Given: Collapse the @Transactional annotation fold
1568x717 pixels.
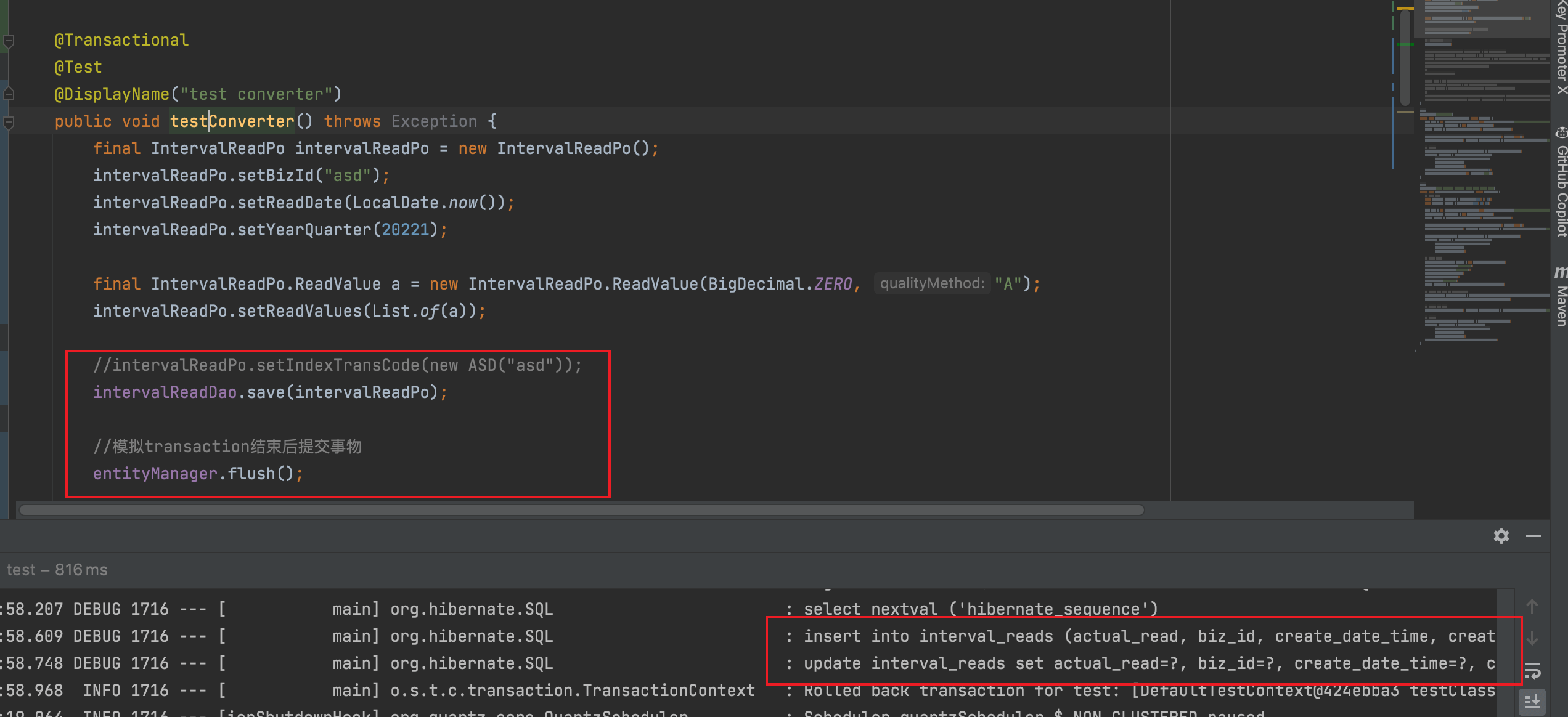Looking at the screenshot, I should point(9,41).
